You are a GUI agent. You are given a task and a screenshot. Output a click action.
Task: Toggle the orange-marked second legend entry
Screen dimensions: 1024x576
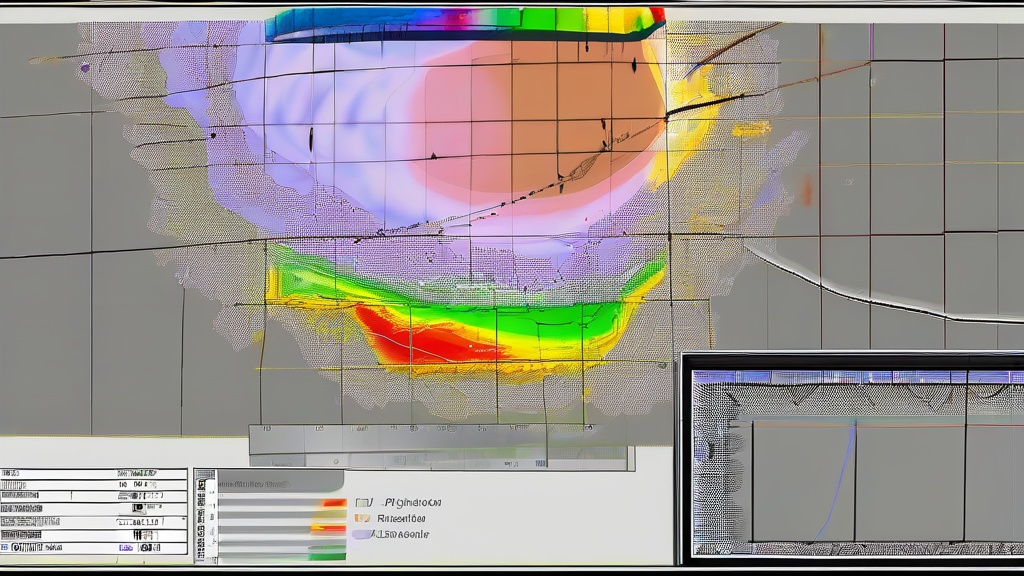pyautogui.click(x=362, y=519)
